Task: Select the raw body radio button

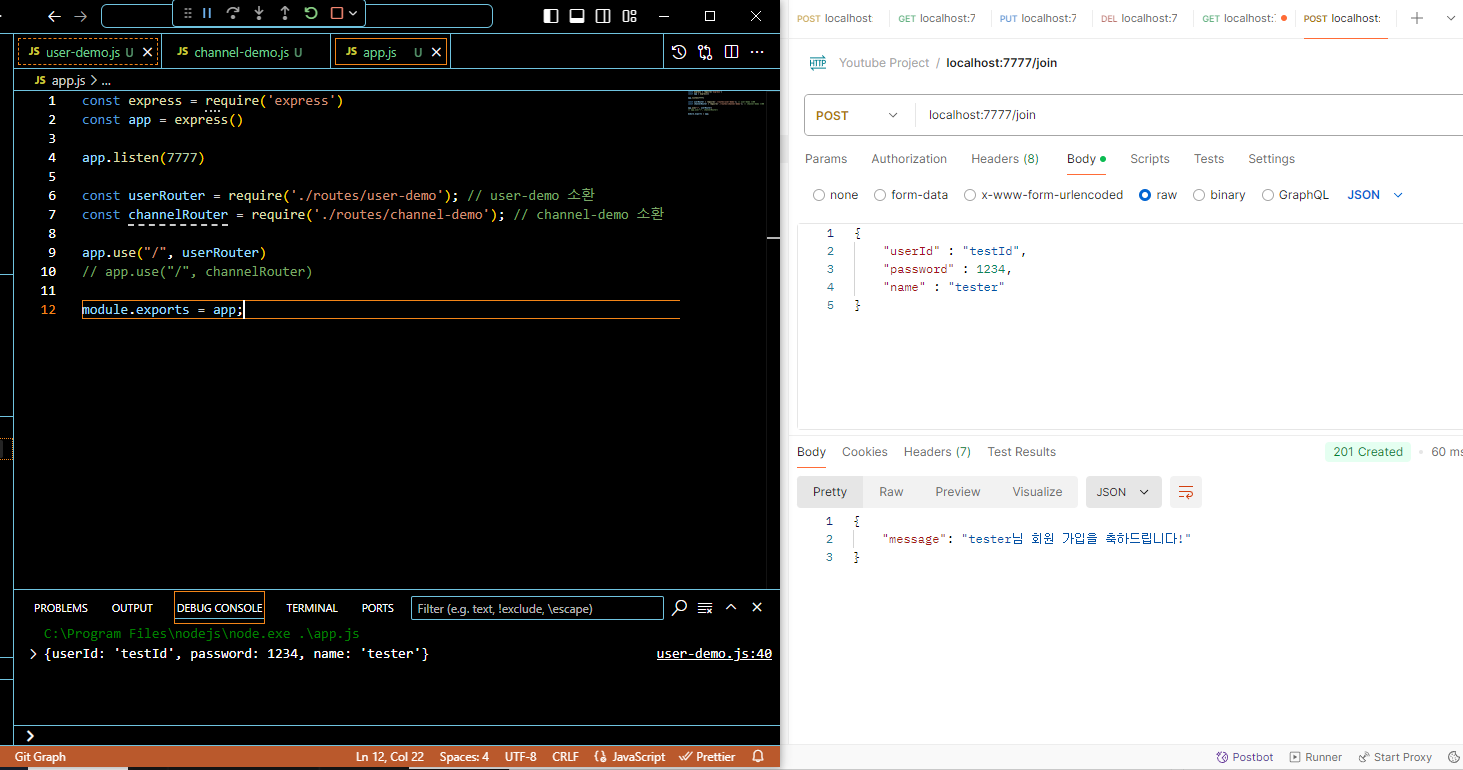Action: pos(1145,195)
